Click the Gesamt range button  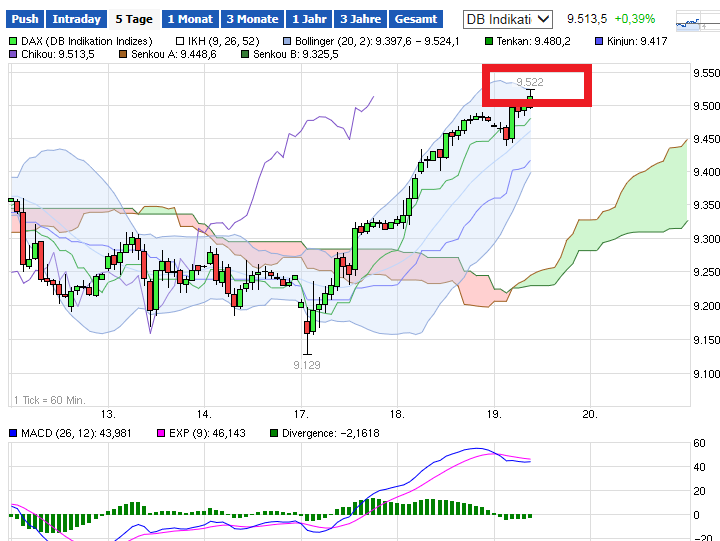(x=416, y=19)
